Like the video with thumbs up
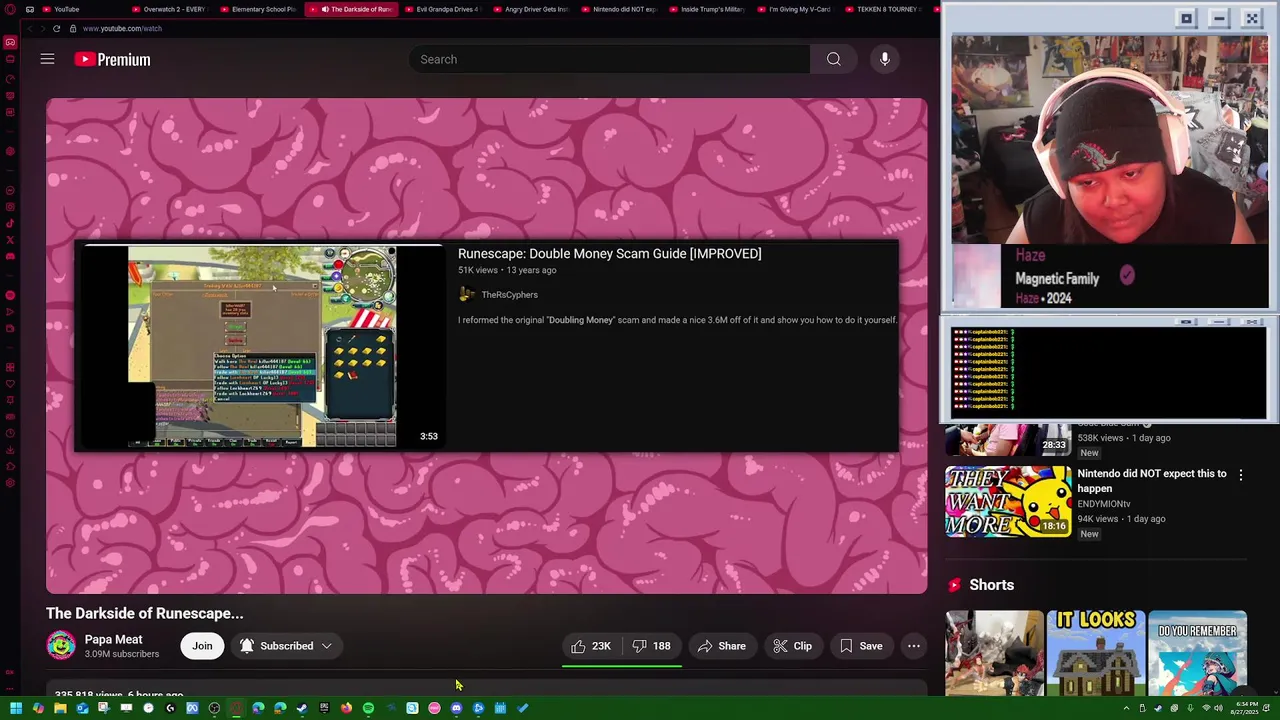 [590, 646]
